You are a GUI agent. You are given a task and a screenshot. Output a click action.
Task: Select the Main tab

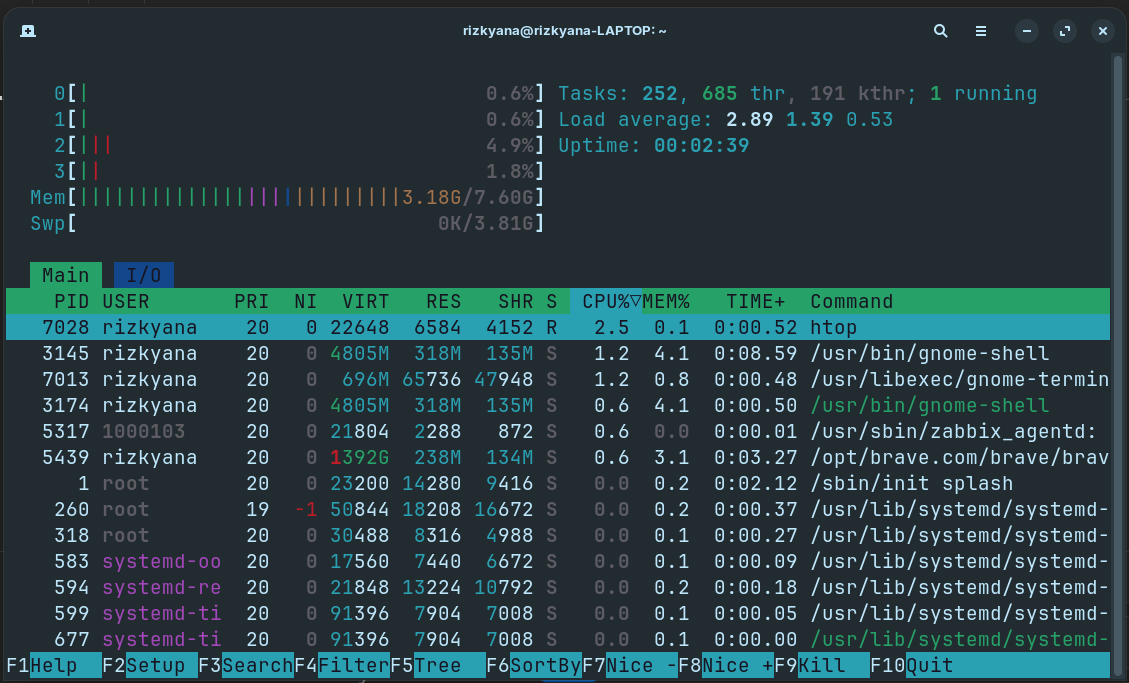point(65,275)
